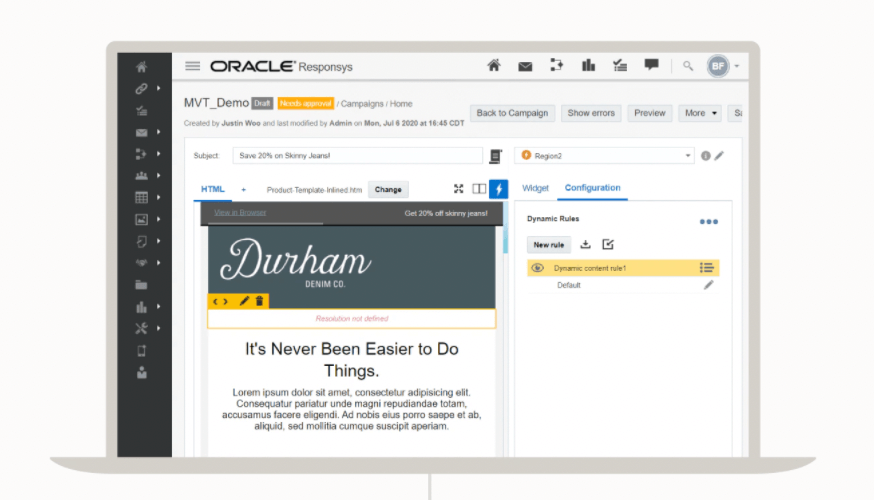Viewport: 874px width, 500px height.
Task: Expand the arrow beside sidebar wrench icon
Action: [x=159, y=328]
